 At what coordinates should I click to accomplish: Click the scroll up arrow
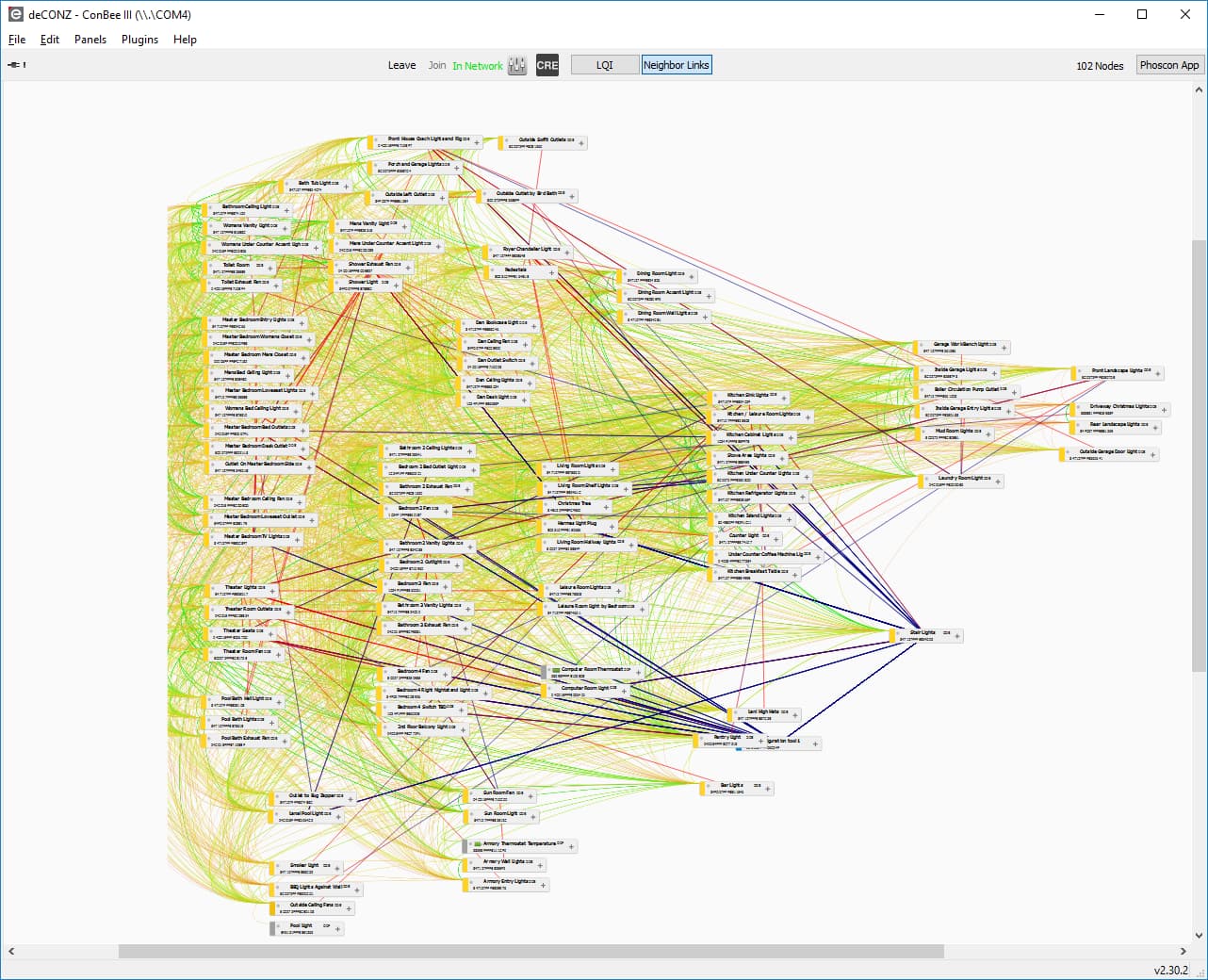1199,90
